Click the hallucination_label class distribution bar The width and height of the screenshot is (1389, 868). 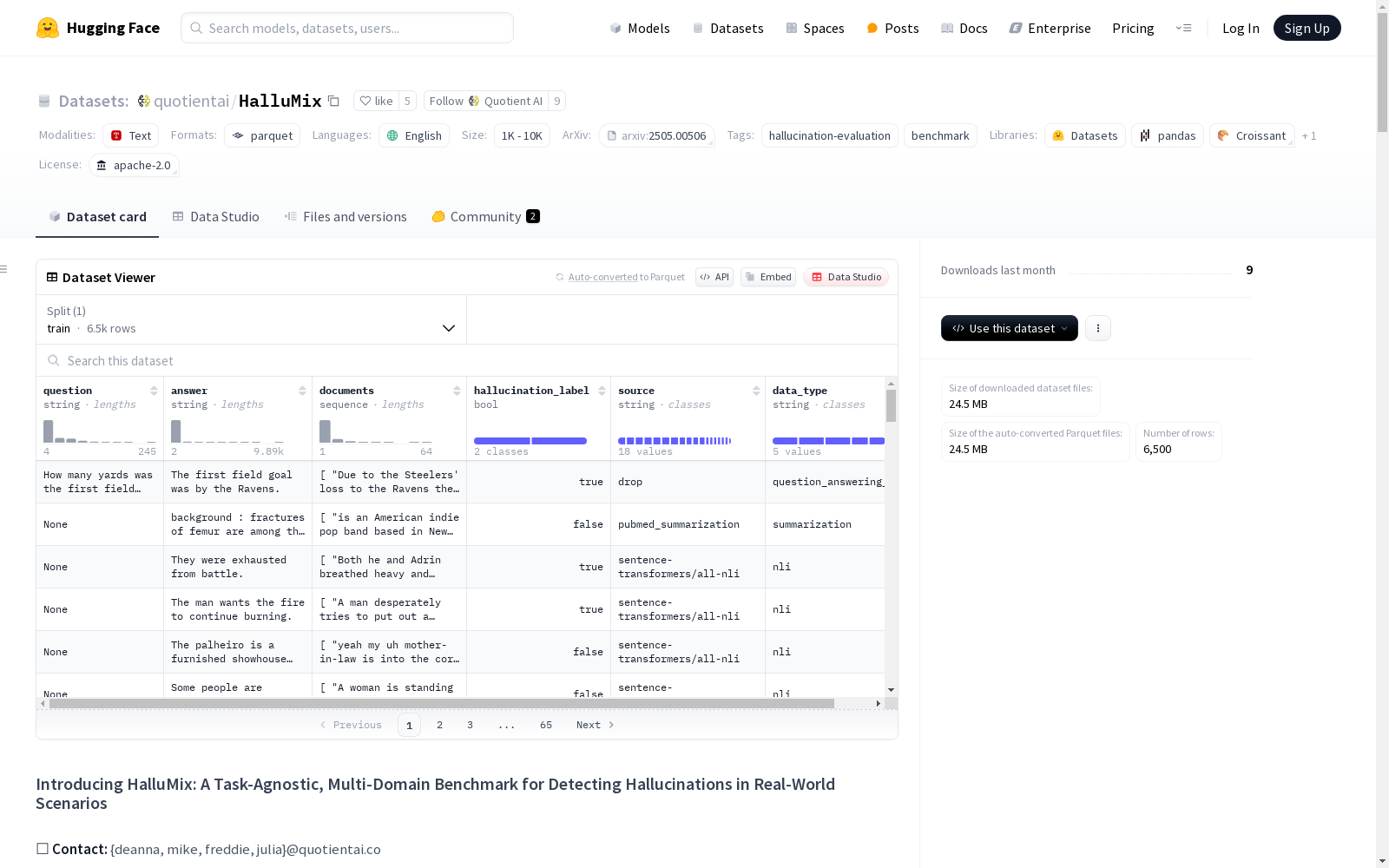click(x=530, y=441)
